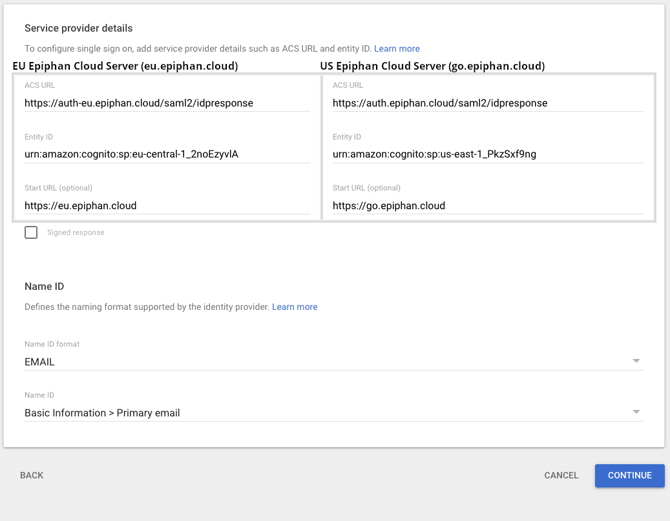Click the Service provider details heading

pos(79,28)
